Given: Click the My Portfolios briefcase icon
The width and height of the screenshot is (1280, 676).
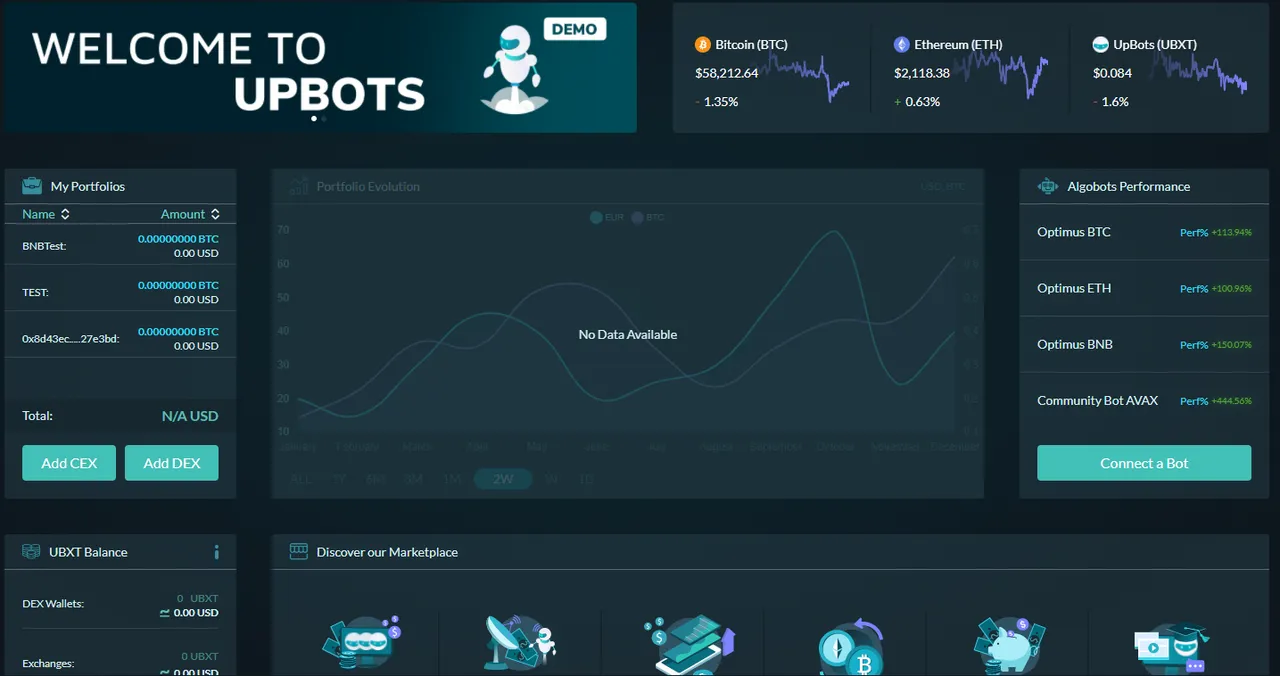Looking at the screenshot, I should [x=32, y=186].
